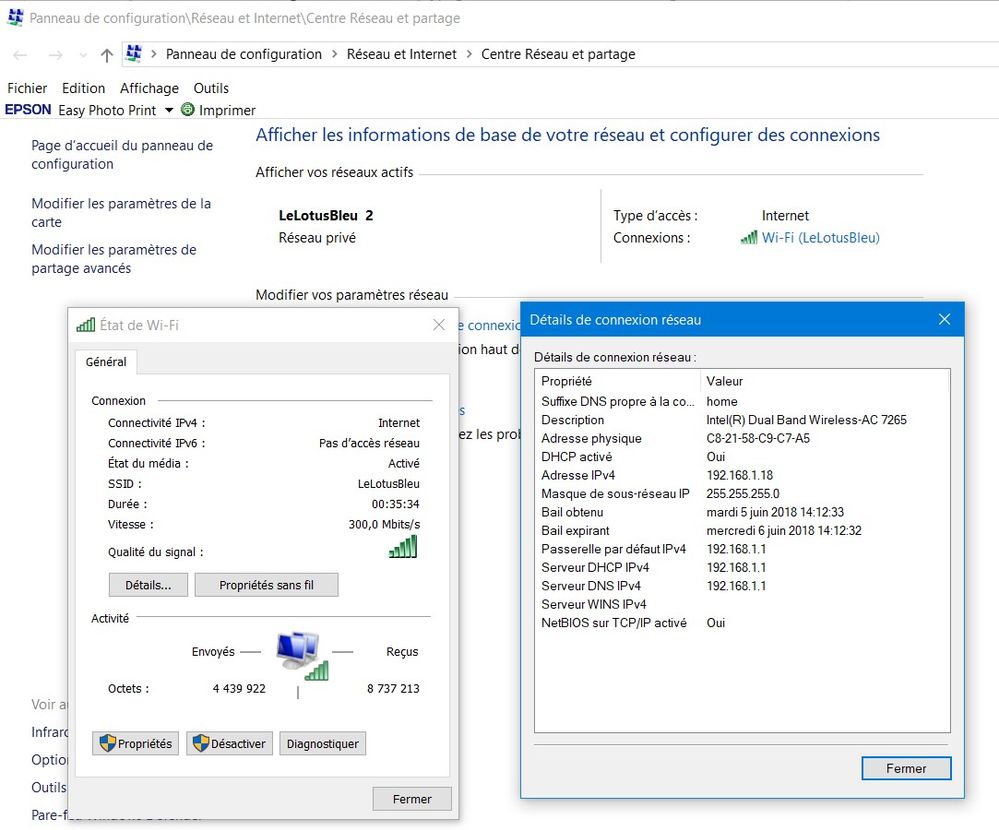Select the Serveur DNS IPv4 row
This screenshot has width=999, height=830.
(742, 586)
